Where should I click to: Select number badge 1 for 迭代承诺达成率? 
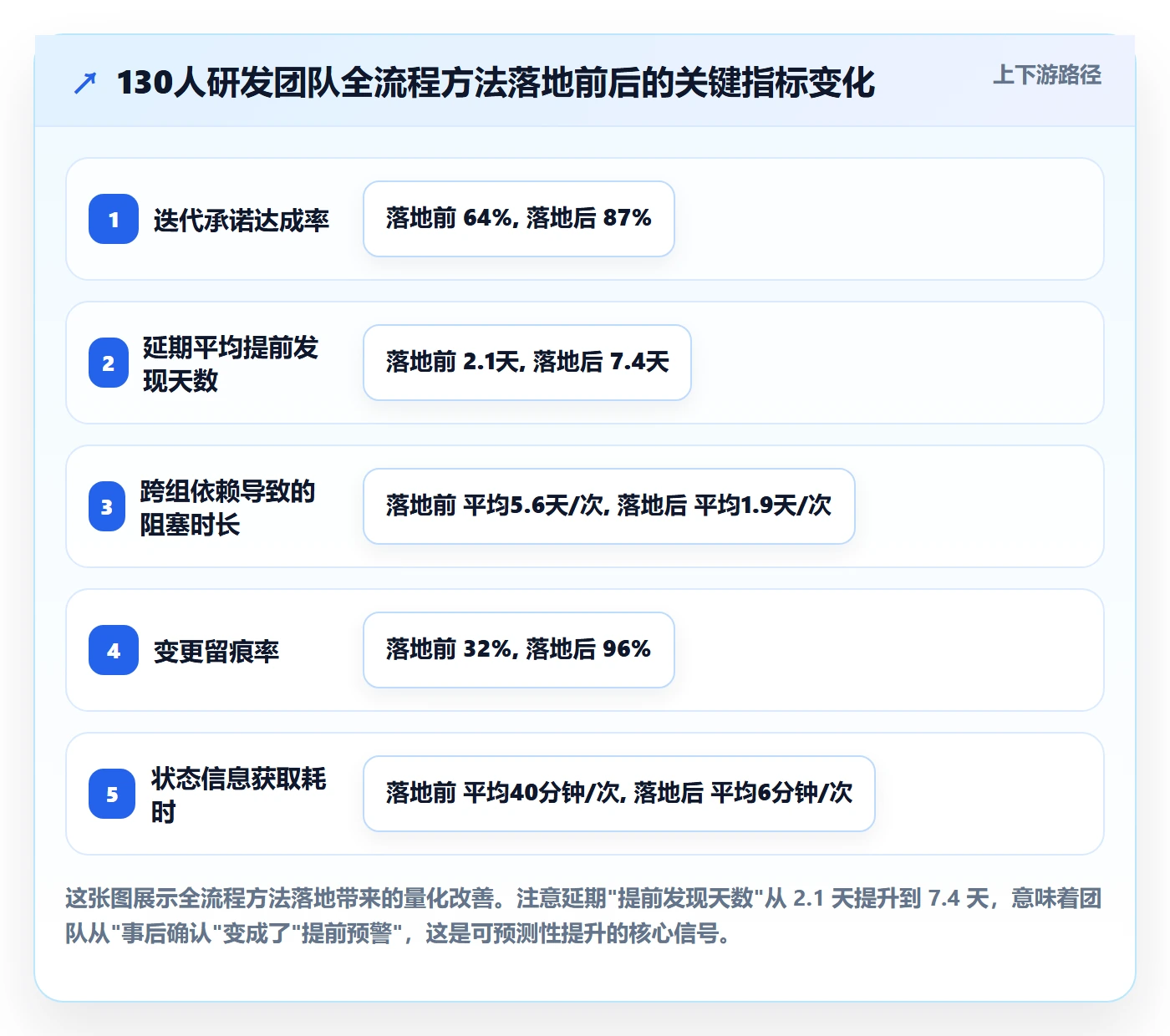click(x=114, y=219)
